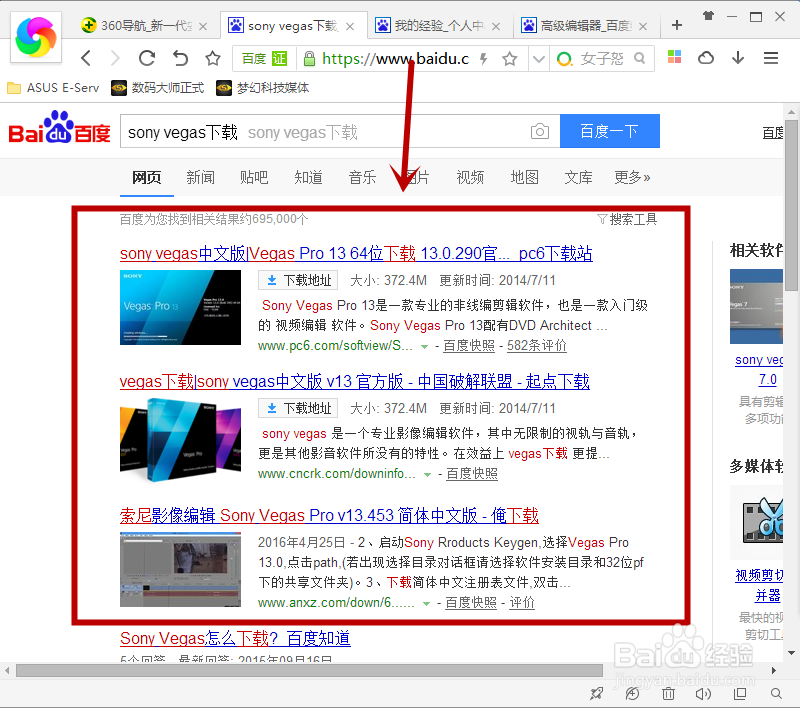Toggle the sound icon in the status bar
This screenshot has height=708, width=800.
click(x=703, y=694)
